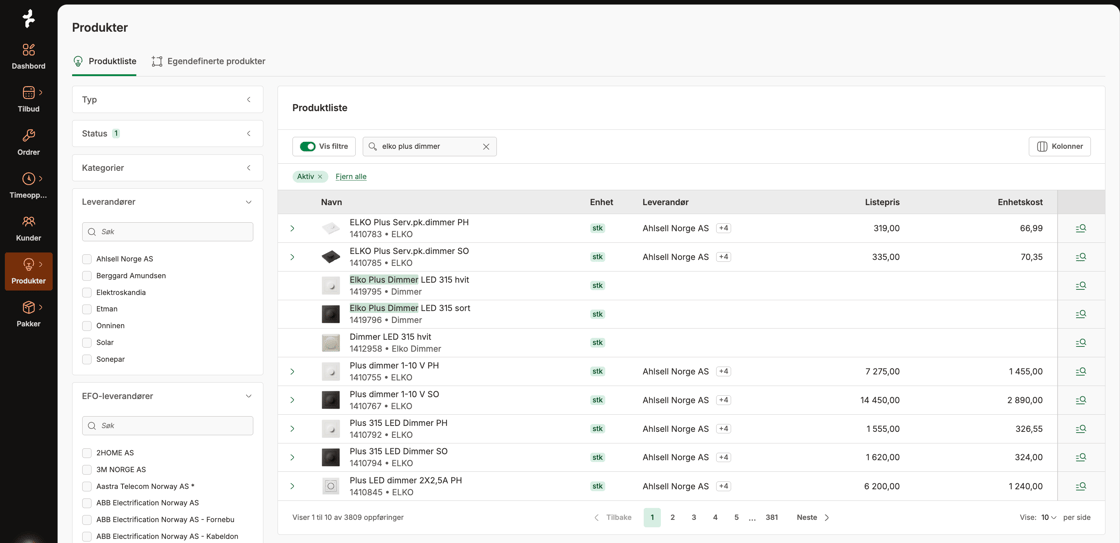Check Aastra Telecom Norway AS filter
This screenshot has width=1120, height=543.
point(87,486)
